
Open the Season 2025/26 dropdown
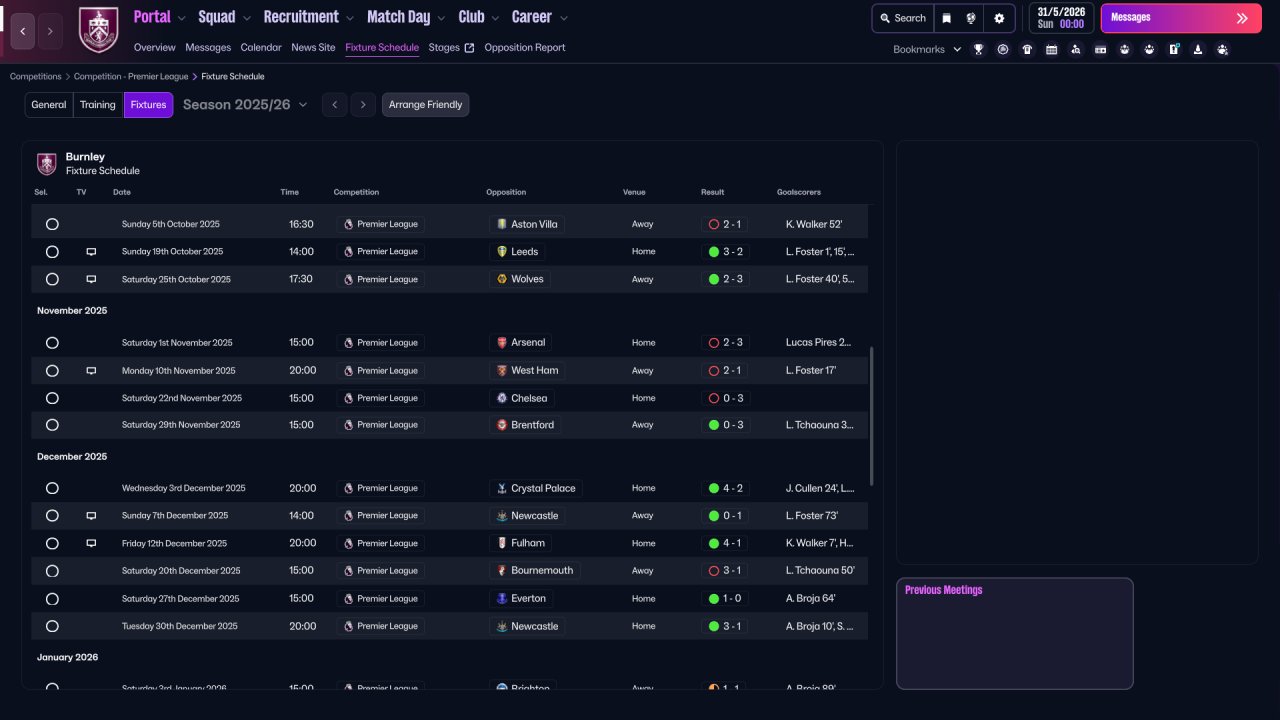click(x=245, y=105)
